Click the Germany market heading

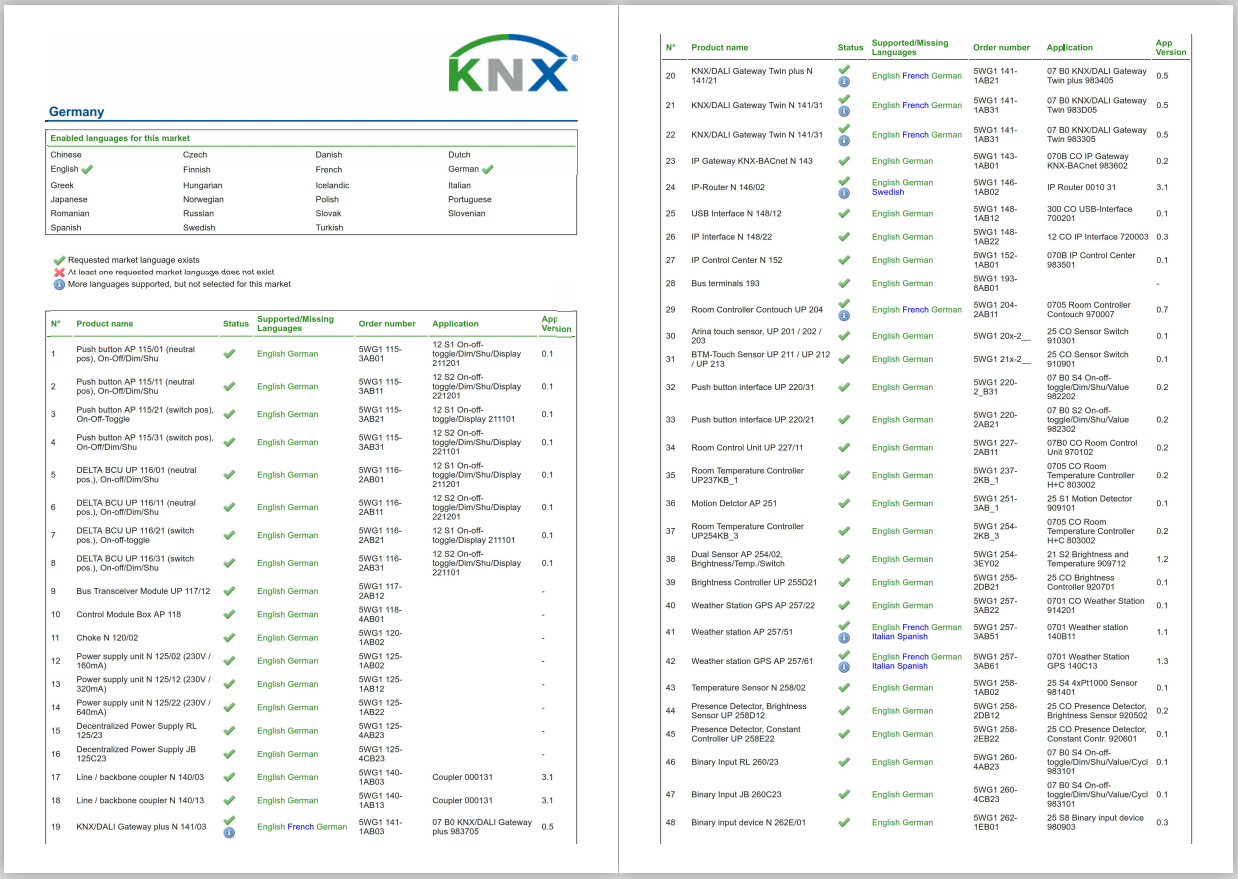76,112
